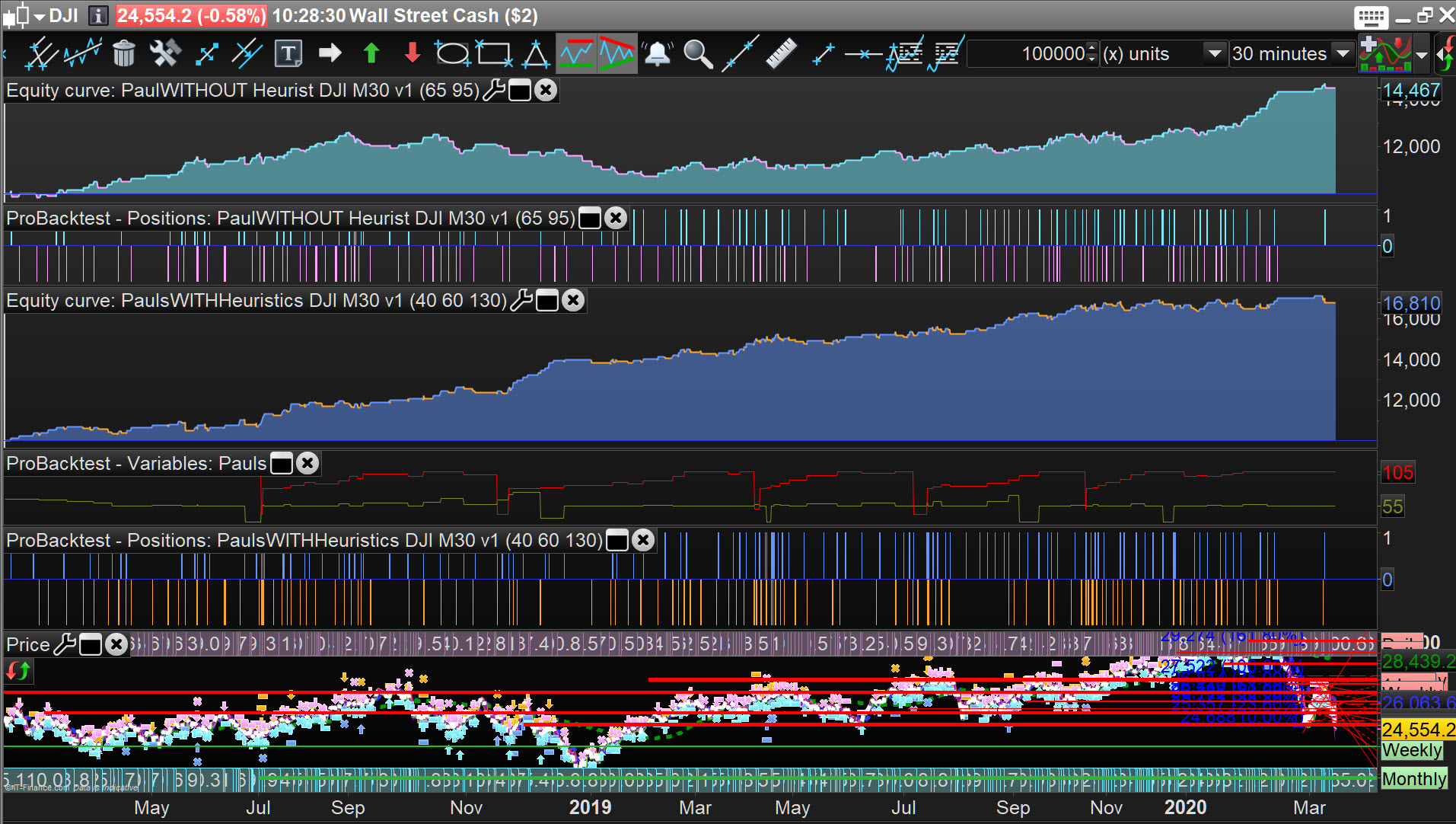Click the 'ProBacktest - Variables: Pauls' panel title
The height and width of the screenshot is (824, 1456).
click(136, 463)
